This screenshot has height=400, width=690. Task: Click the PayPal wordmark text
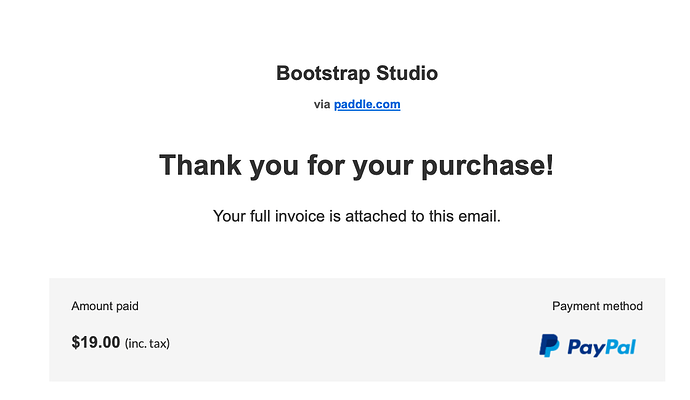pos(601,347)
